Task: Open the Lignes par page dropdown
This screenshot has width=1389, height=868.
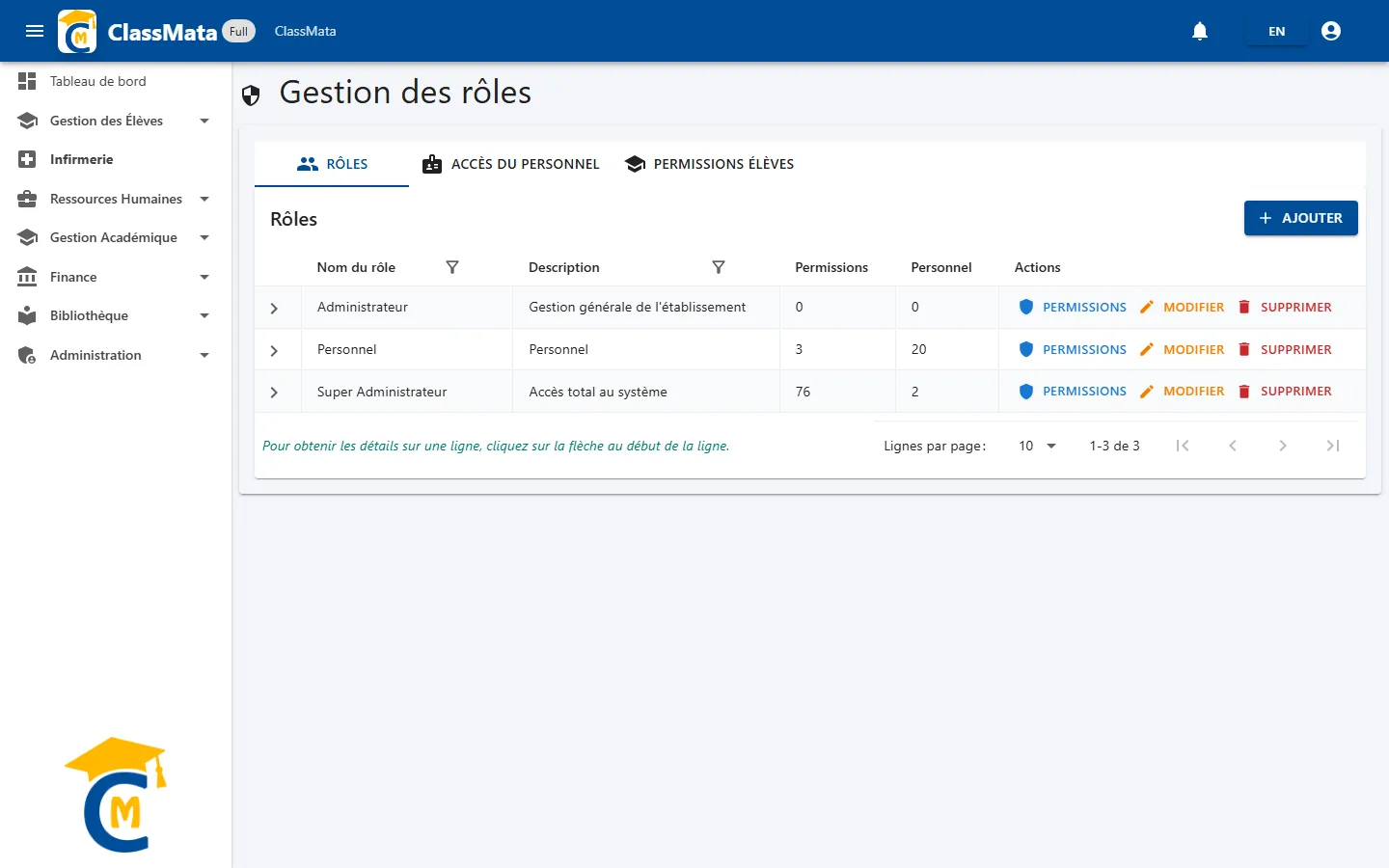Action: coord(1038,446)
